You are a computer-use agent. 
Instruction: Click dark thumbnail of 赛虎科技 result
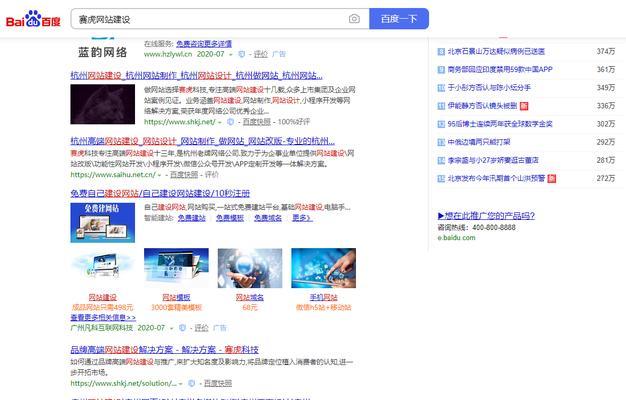point(103,104)
